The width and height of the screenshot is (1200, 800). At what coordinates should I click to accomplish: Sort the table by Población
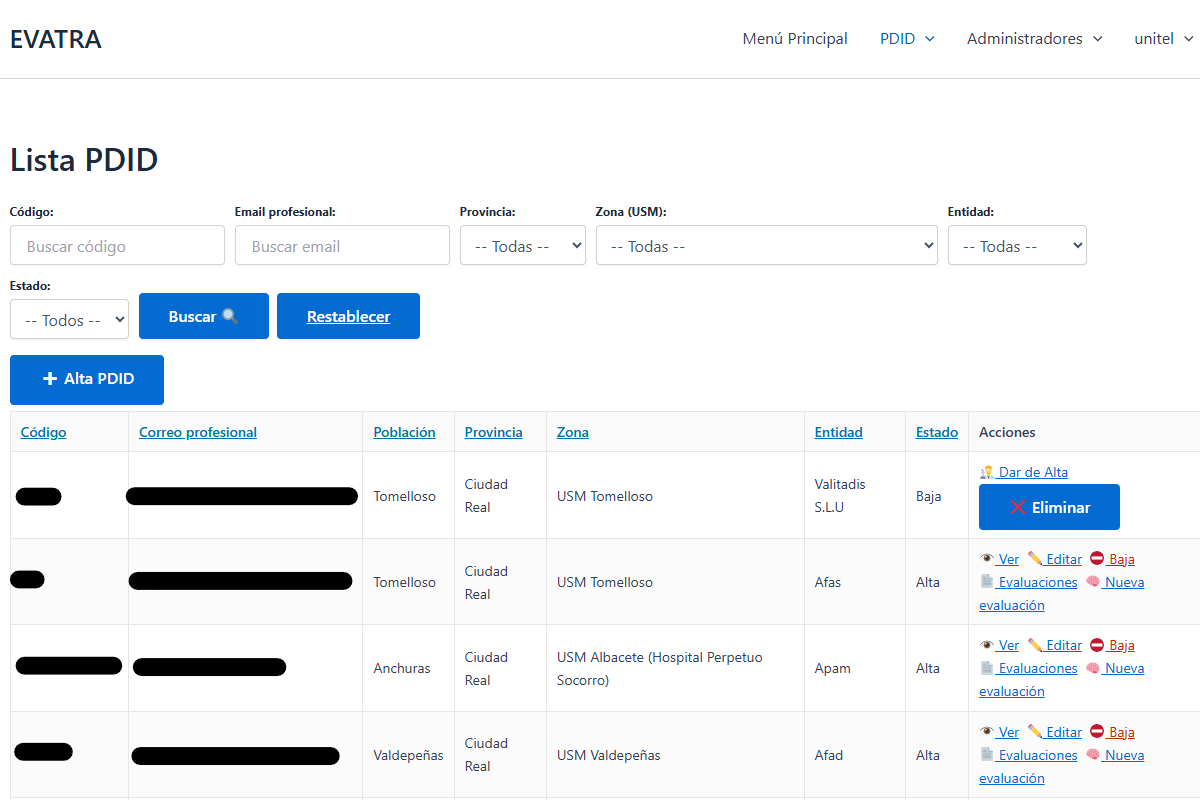click(x=405, y=432)
